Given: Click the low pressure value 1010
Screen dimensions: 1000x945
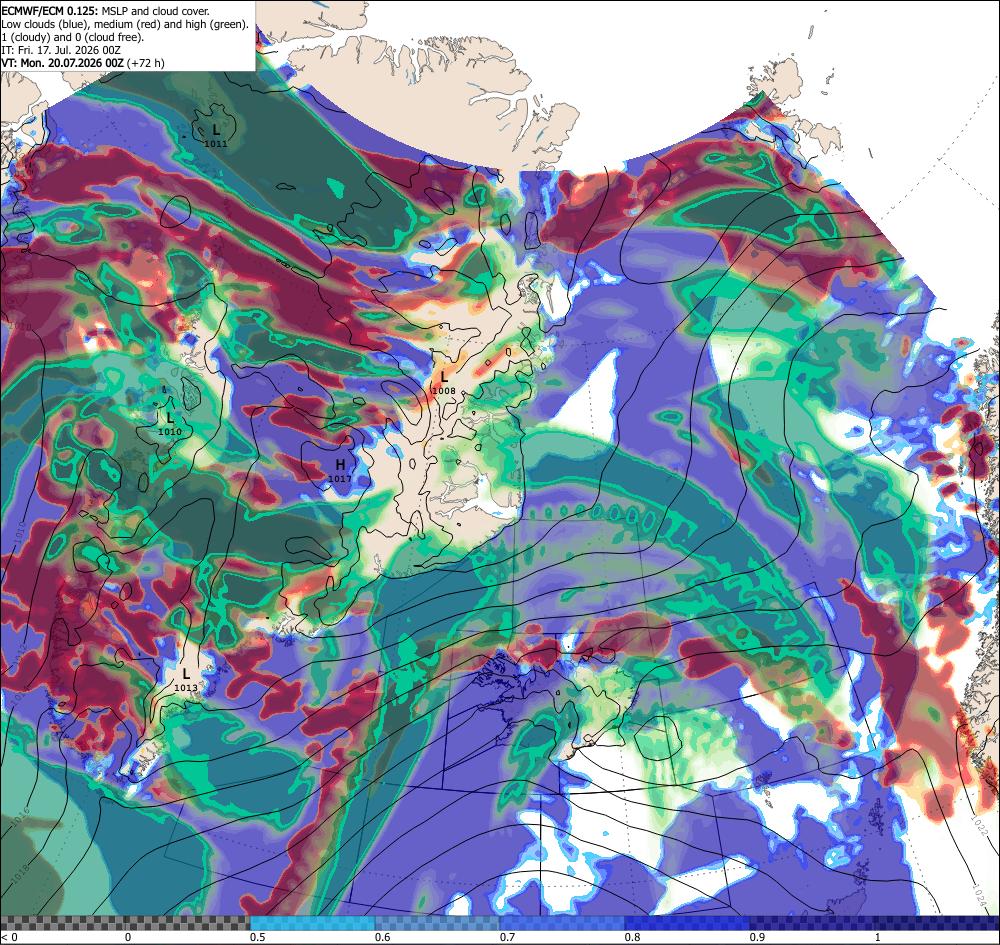Looking at the screenshot, I should (x=170, y=432).
